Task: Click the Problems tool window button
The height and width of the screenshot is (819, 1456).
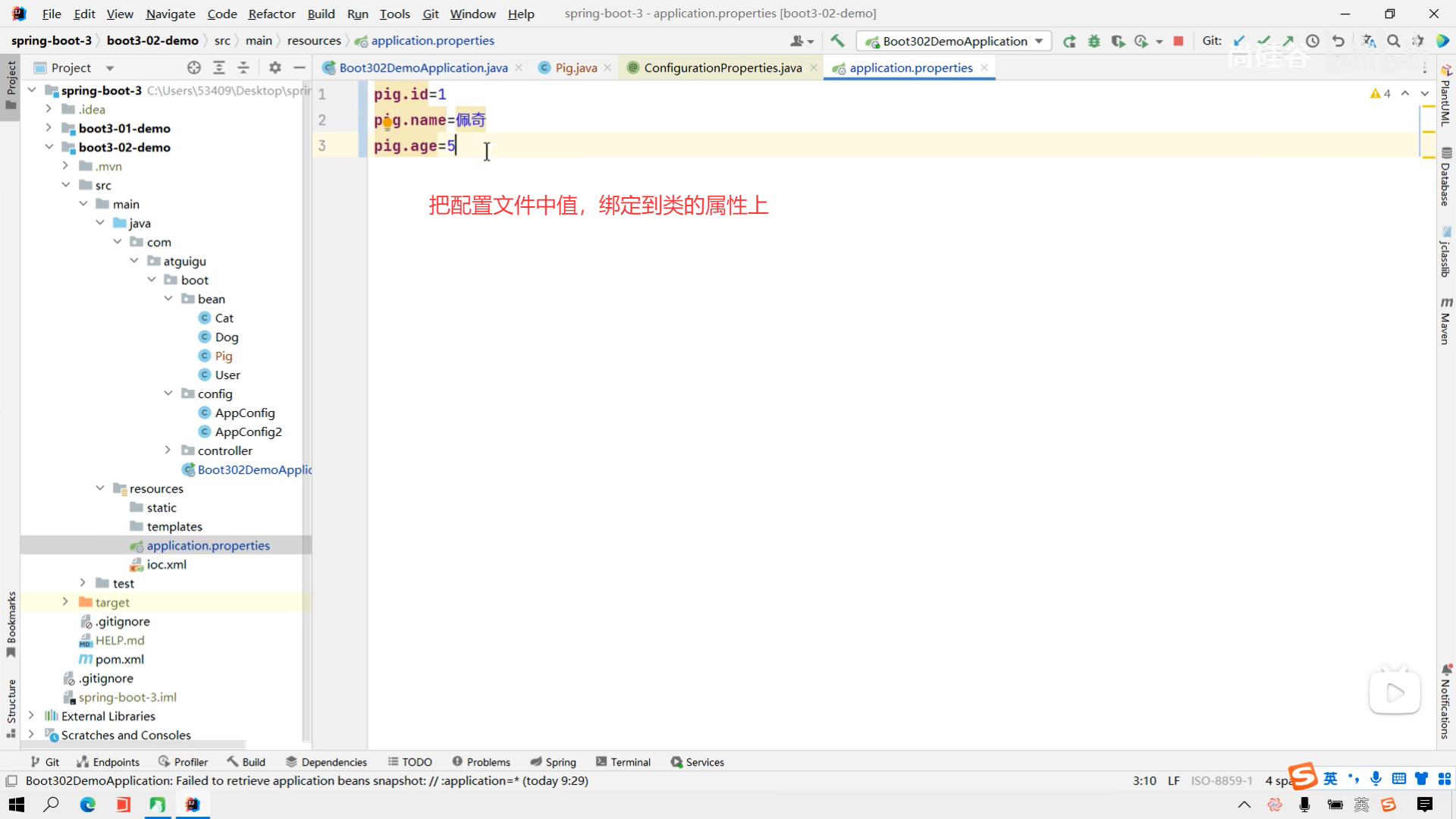Action: click(481, 762)
